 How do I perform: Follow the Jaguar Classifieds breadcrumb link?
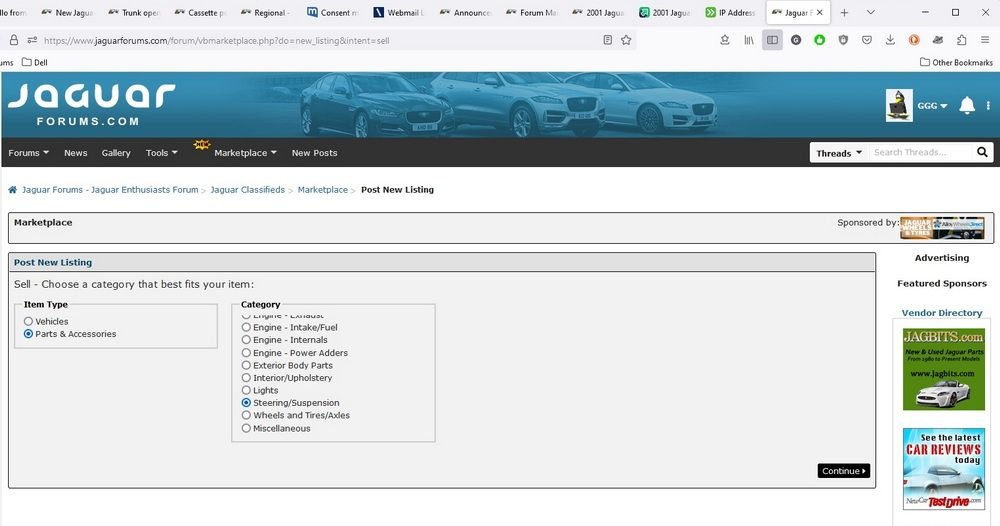(247, 190)
